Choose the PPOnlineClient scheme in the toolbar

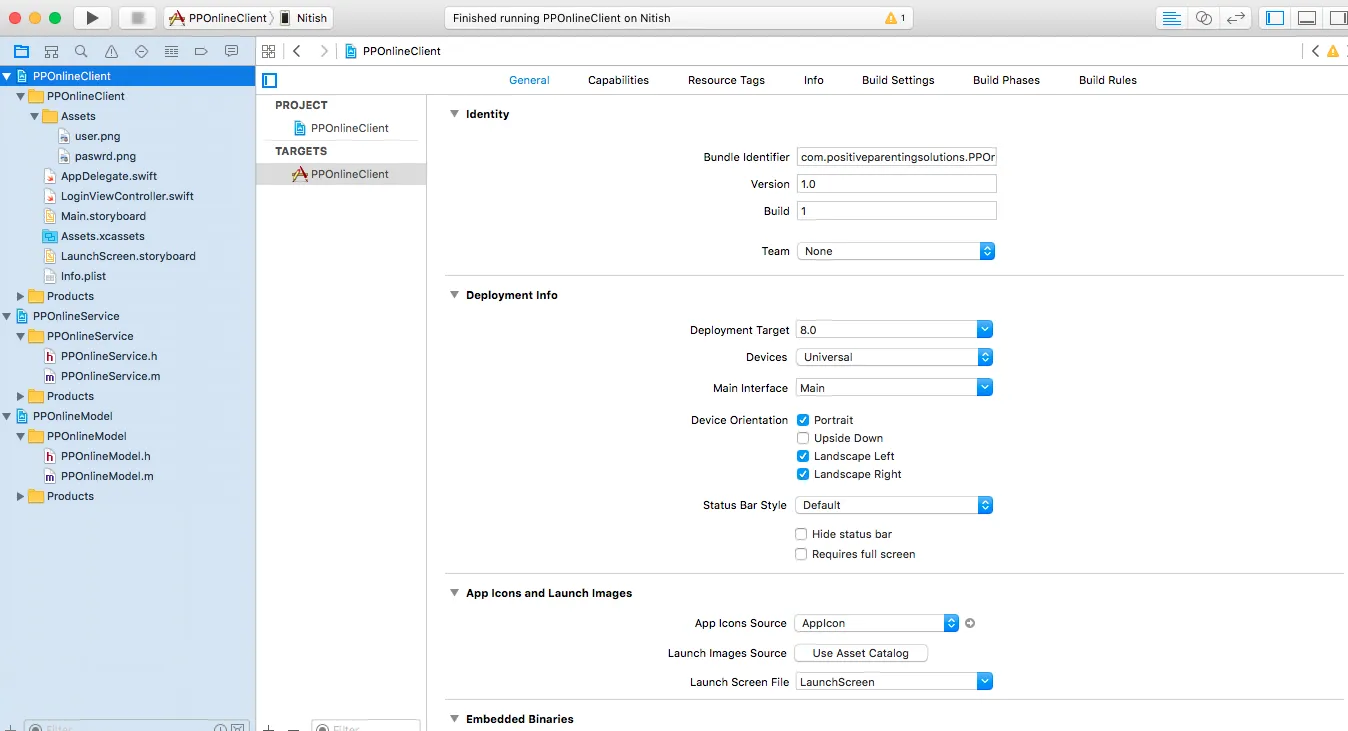pyautogui.click(x=219, y=18)
